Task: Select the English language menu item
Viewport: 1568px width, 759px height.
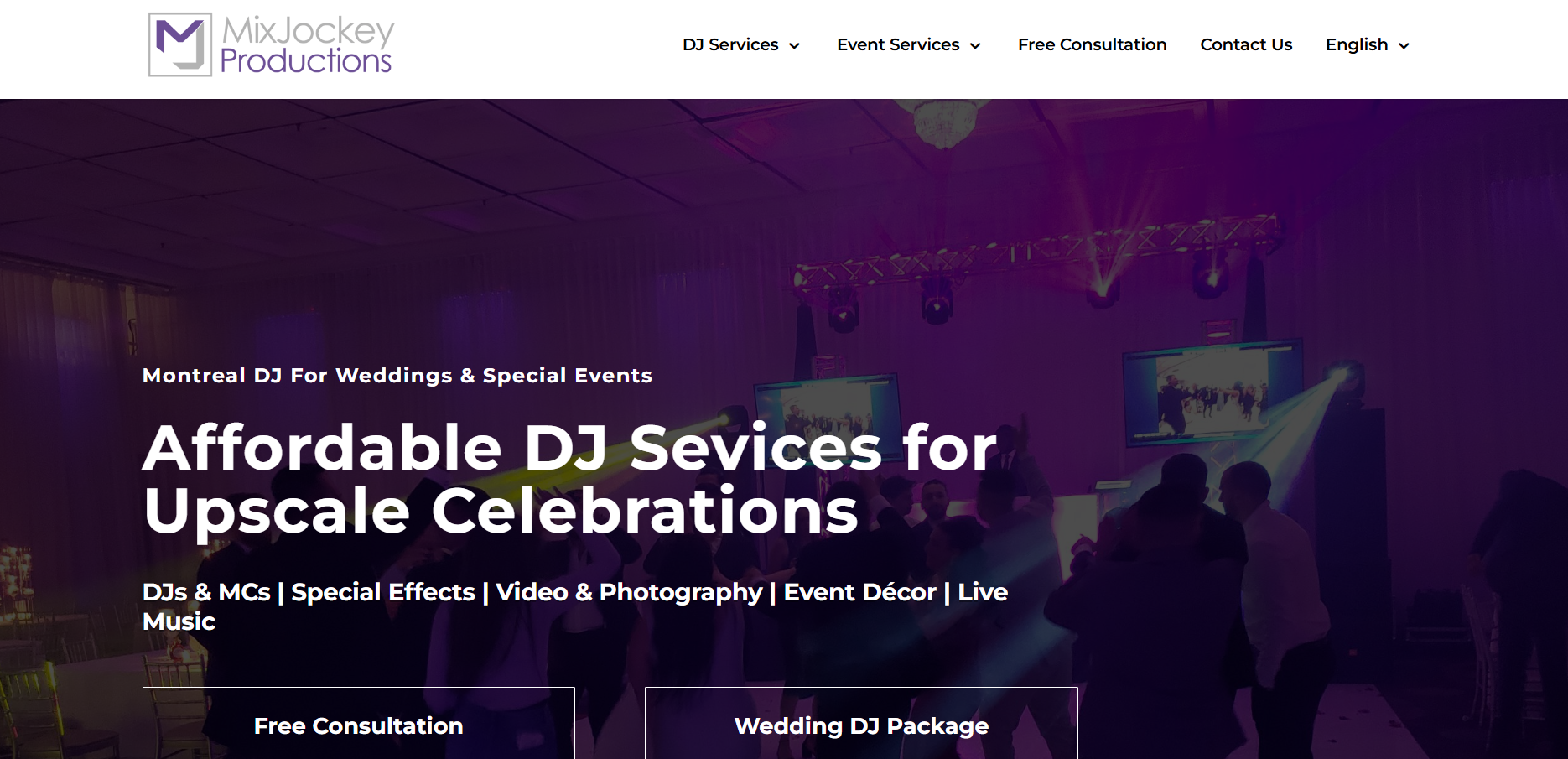Action: pyautogui.click(x=1357, y=44)
